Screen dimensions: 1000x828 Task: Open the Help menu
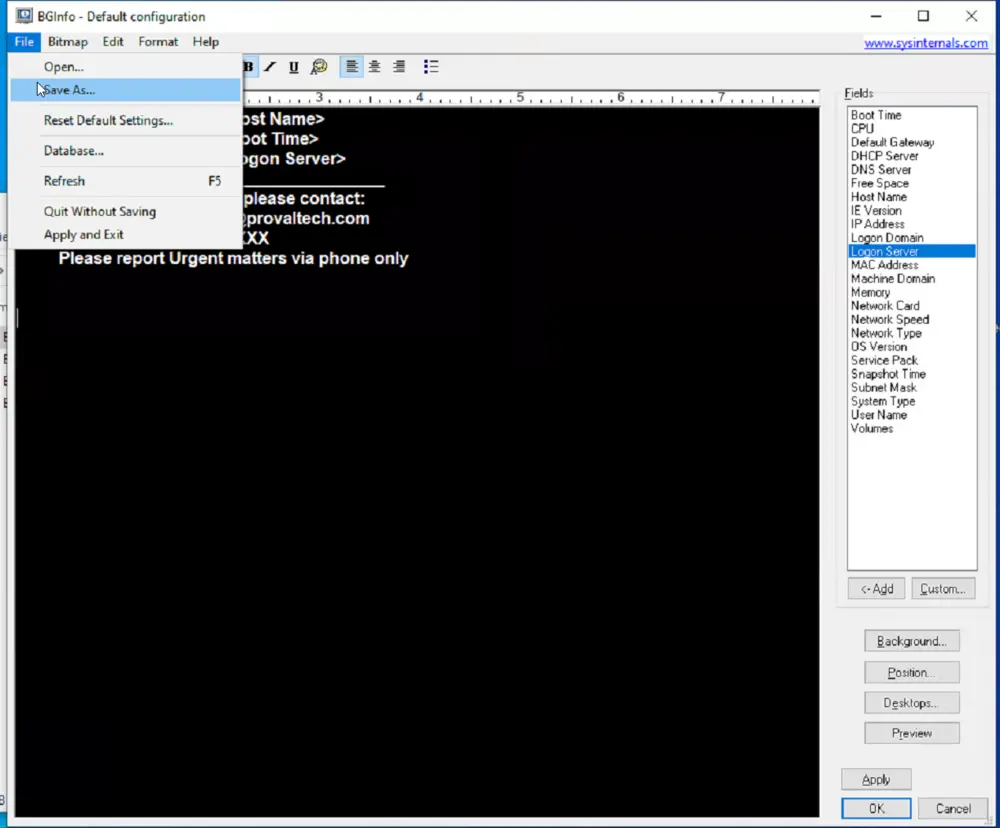tap(206, 41)
